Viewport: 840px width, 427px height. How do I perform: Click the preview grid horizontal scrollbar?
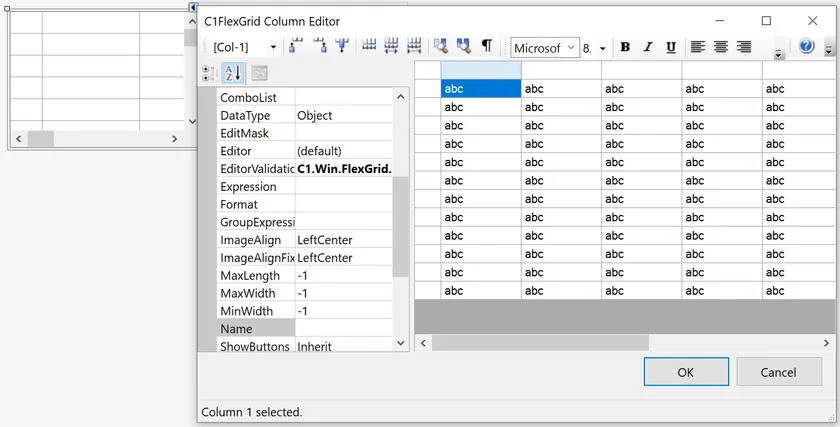(540, 342)
